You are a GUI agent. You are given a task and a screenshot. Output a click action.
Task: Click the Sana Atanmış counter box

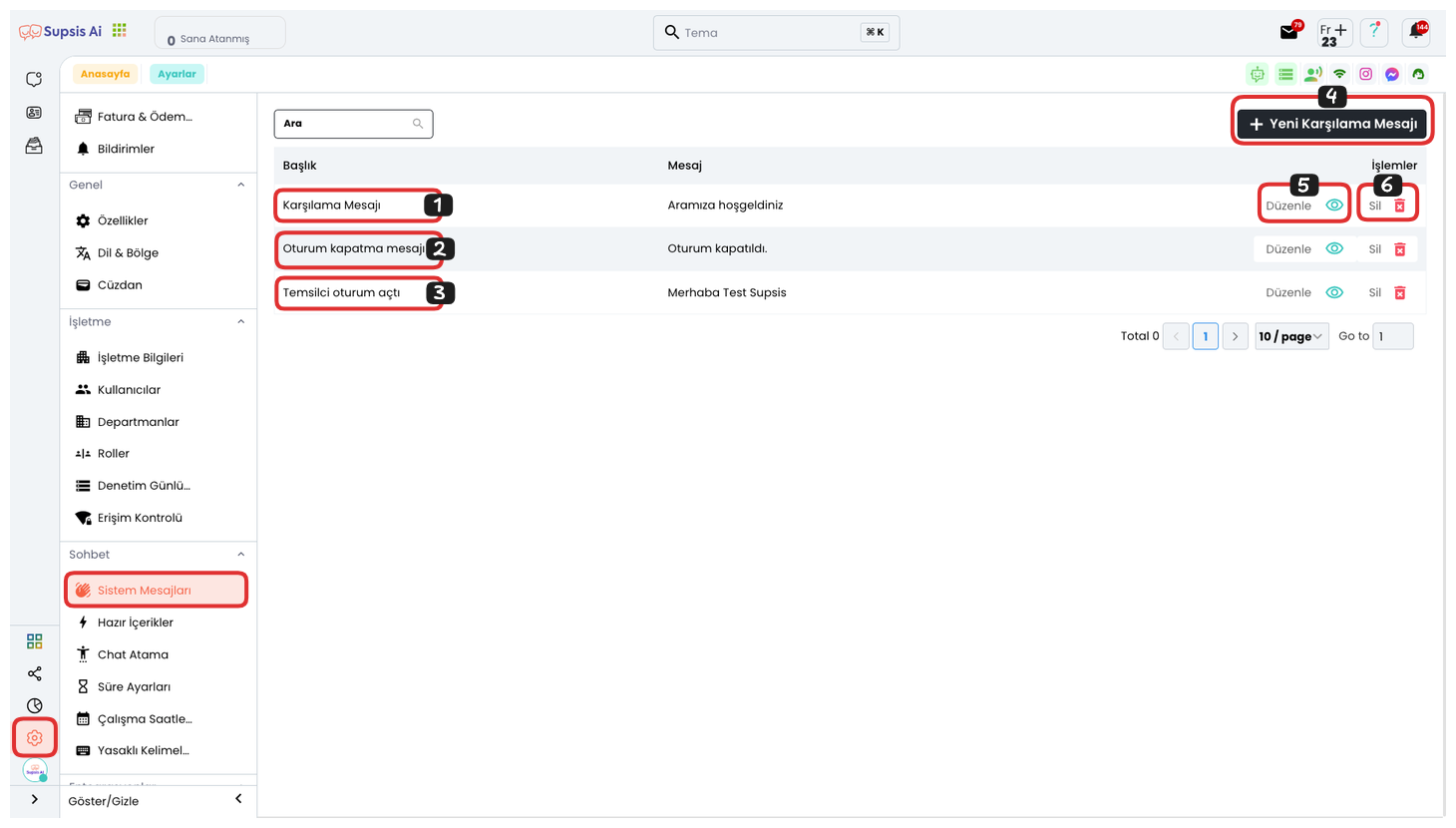(219, 33)
